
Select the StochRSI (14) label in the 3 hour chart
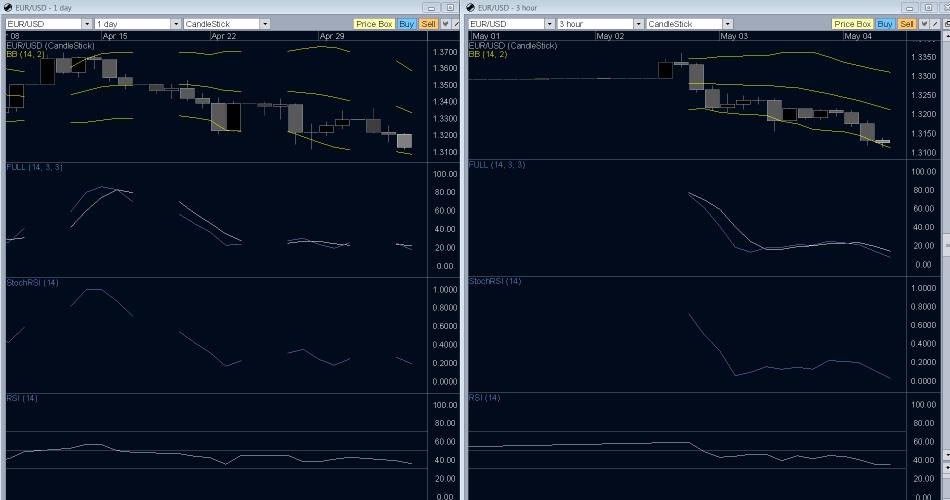click(x=495, y=281)
